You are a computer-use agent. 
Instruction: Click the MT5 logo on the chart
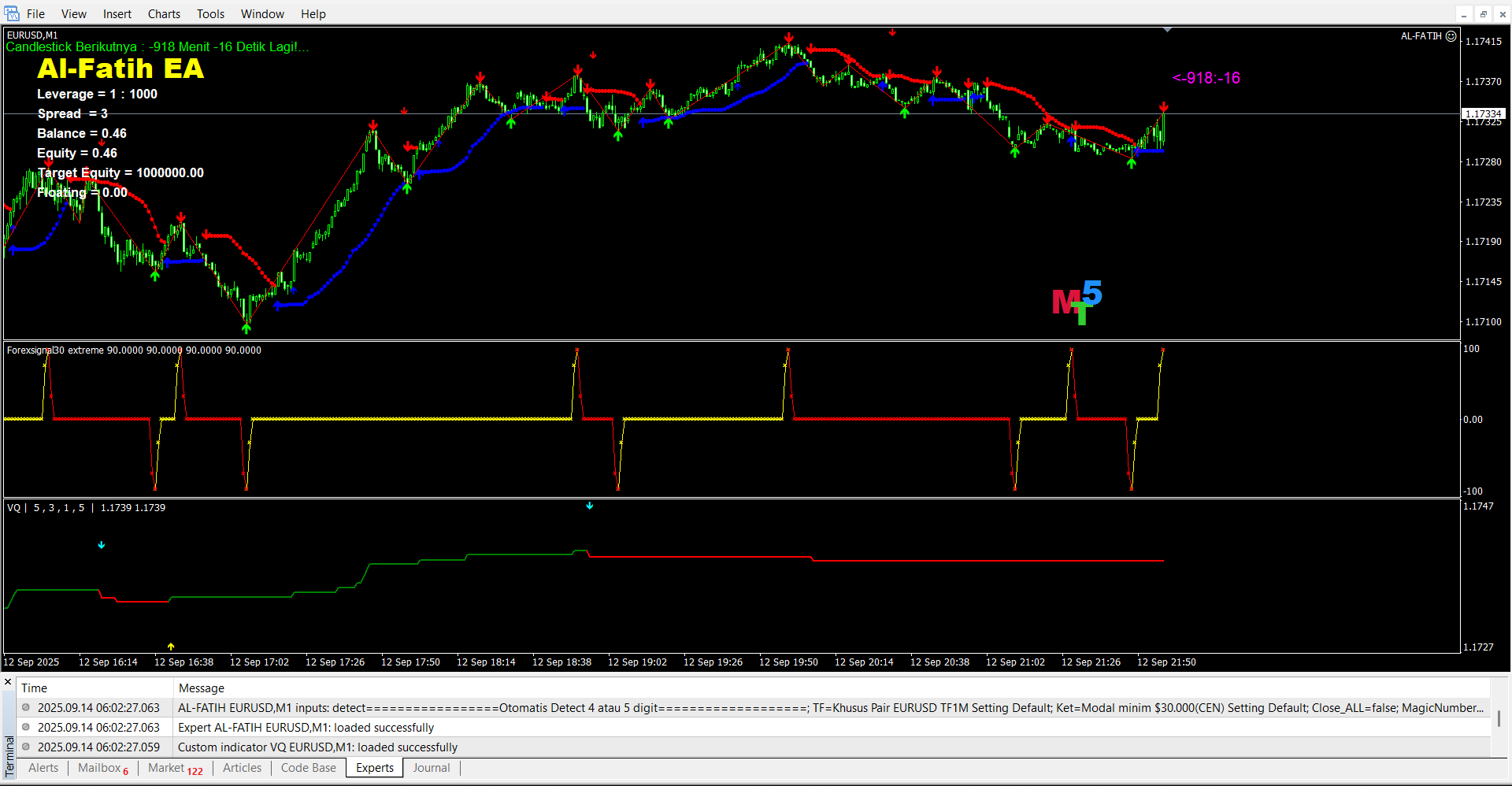[x=1077, y=302]
